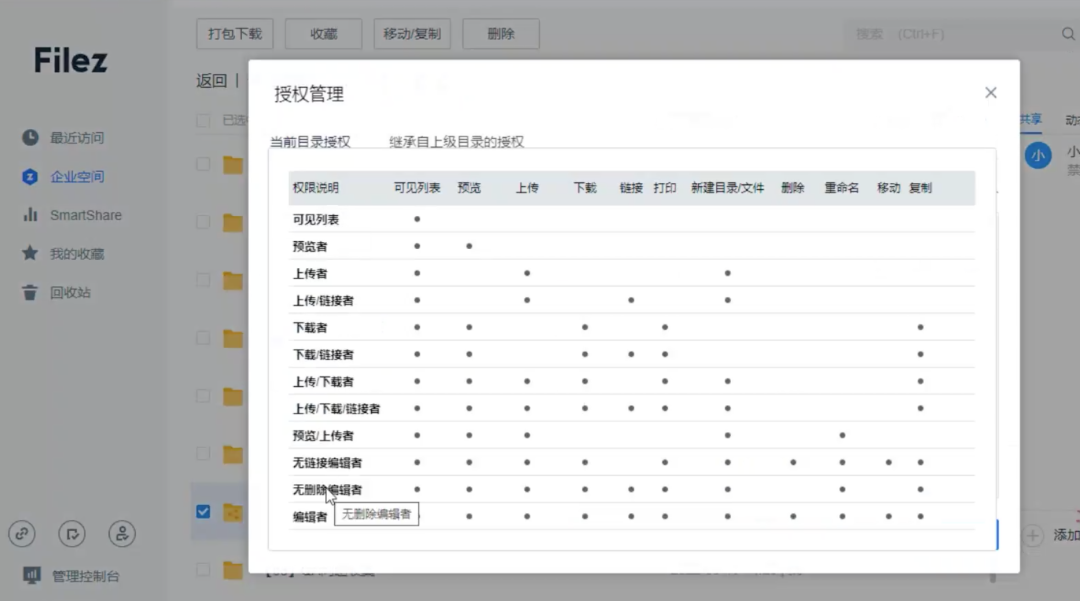Click the 预览/上传者 row label

323,436
